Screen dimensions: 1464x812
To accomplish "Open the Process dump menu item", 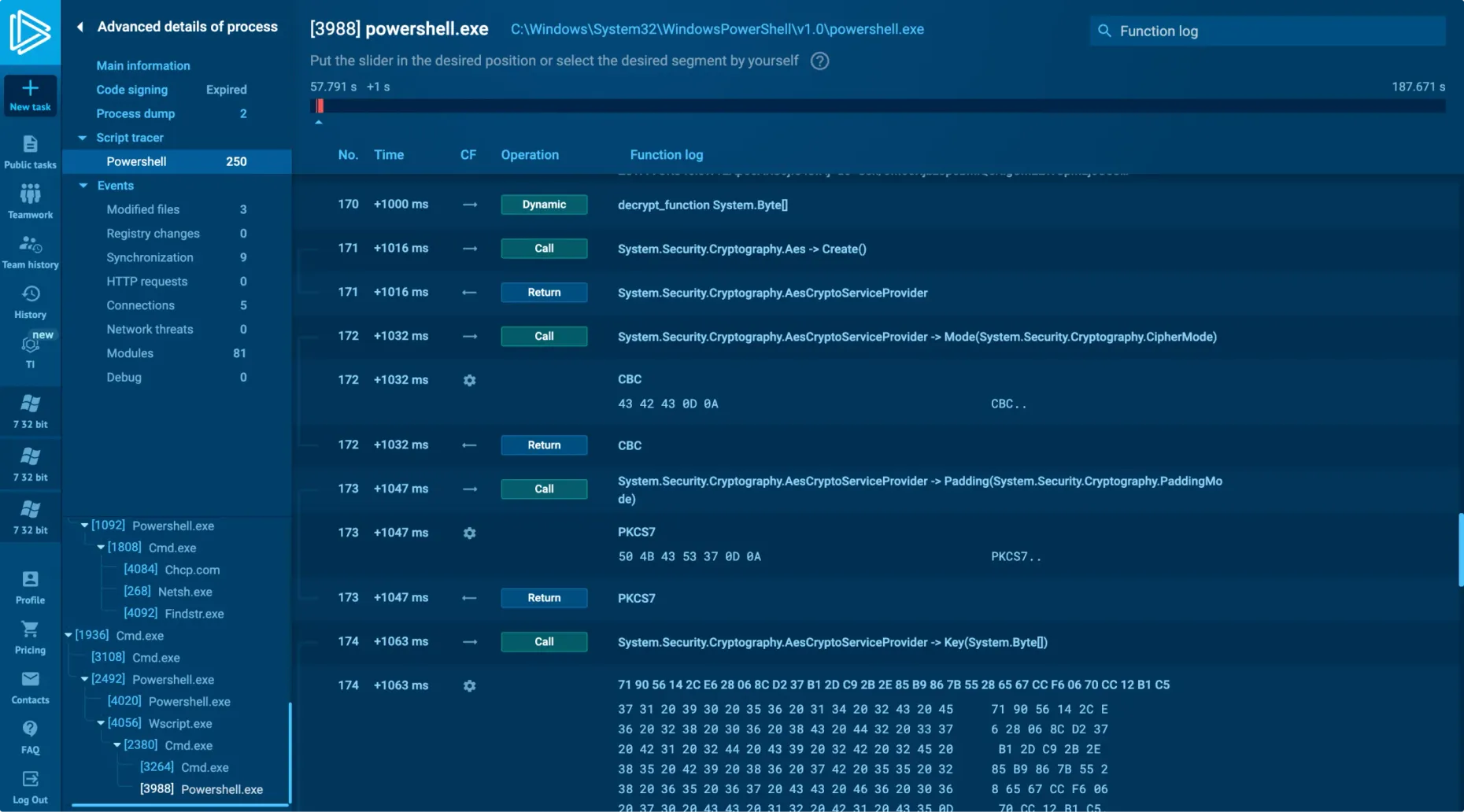I will 135,114.
